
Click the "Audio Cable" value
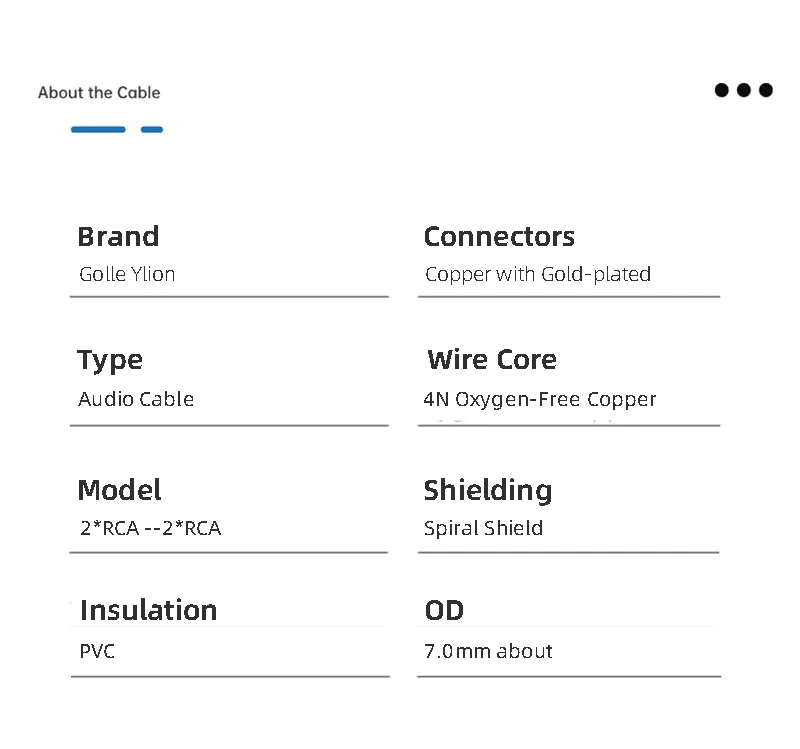coord(136,399)
